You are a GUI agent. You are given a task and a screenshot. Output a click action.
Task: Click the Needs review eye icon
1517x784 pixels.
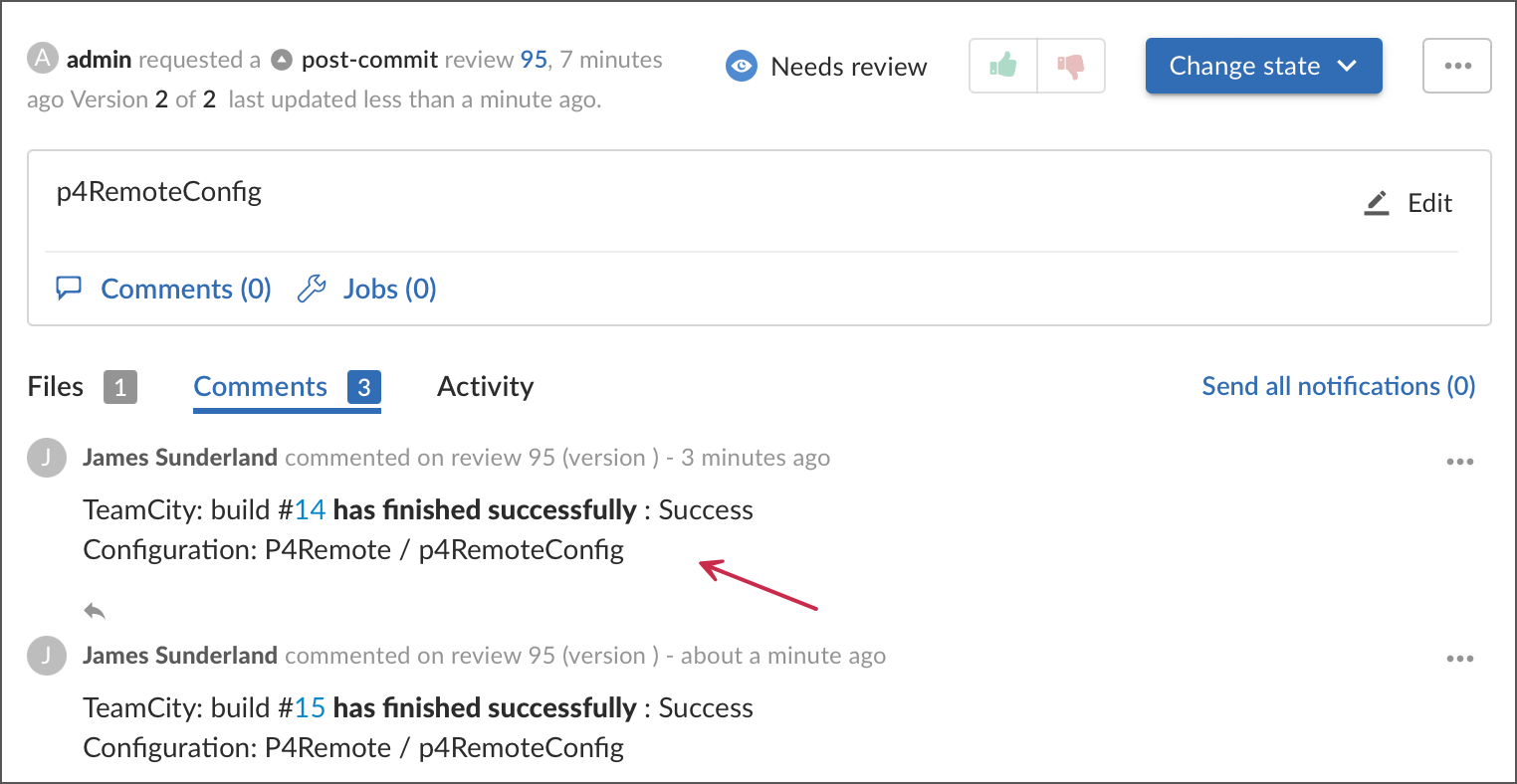click(741, 66)
